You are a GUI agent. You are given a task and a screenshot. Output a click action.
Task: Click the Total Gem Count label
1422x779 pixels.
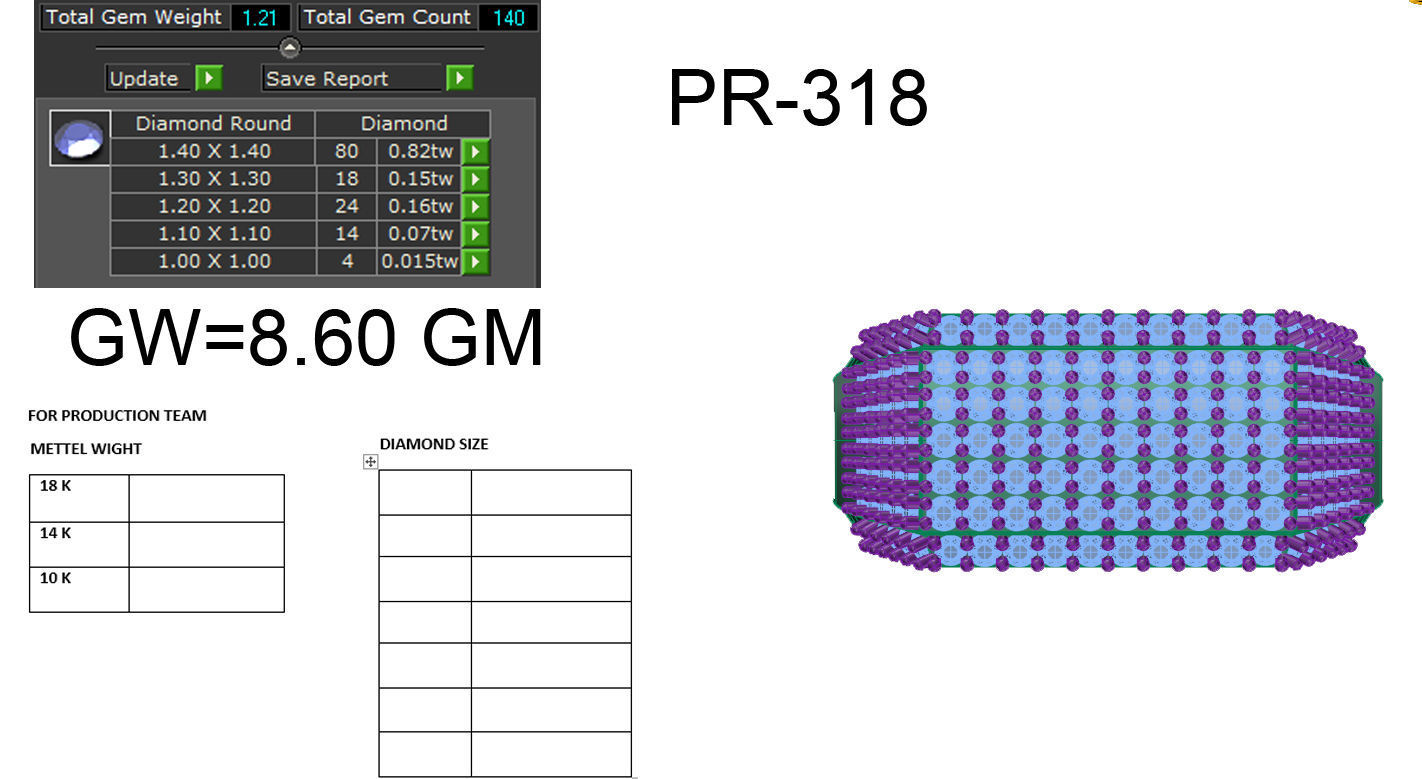[386, 17]
